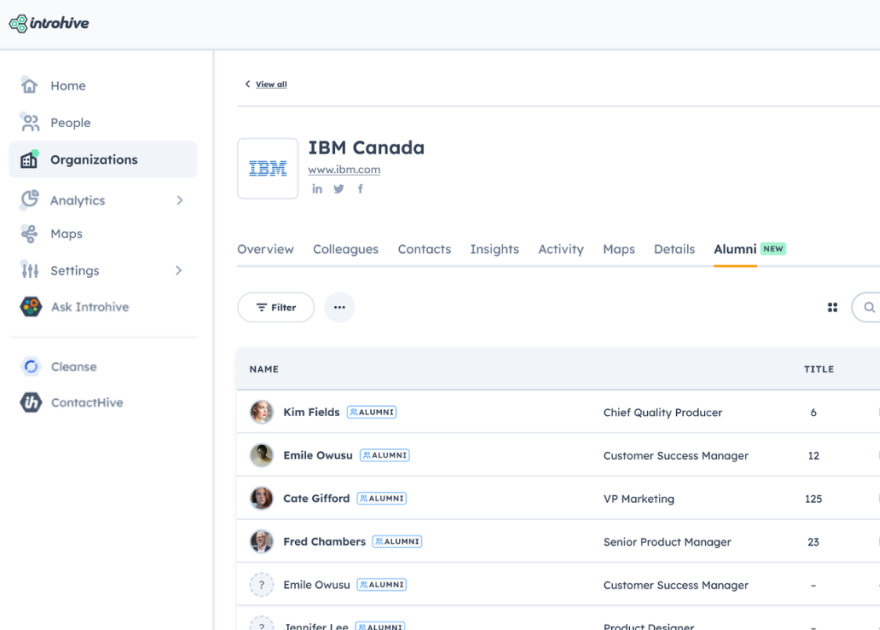Open IBM Canada's LinkedIn profile icon

317,188
